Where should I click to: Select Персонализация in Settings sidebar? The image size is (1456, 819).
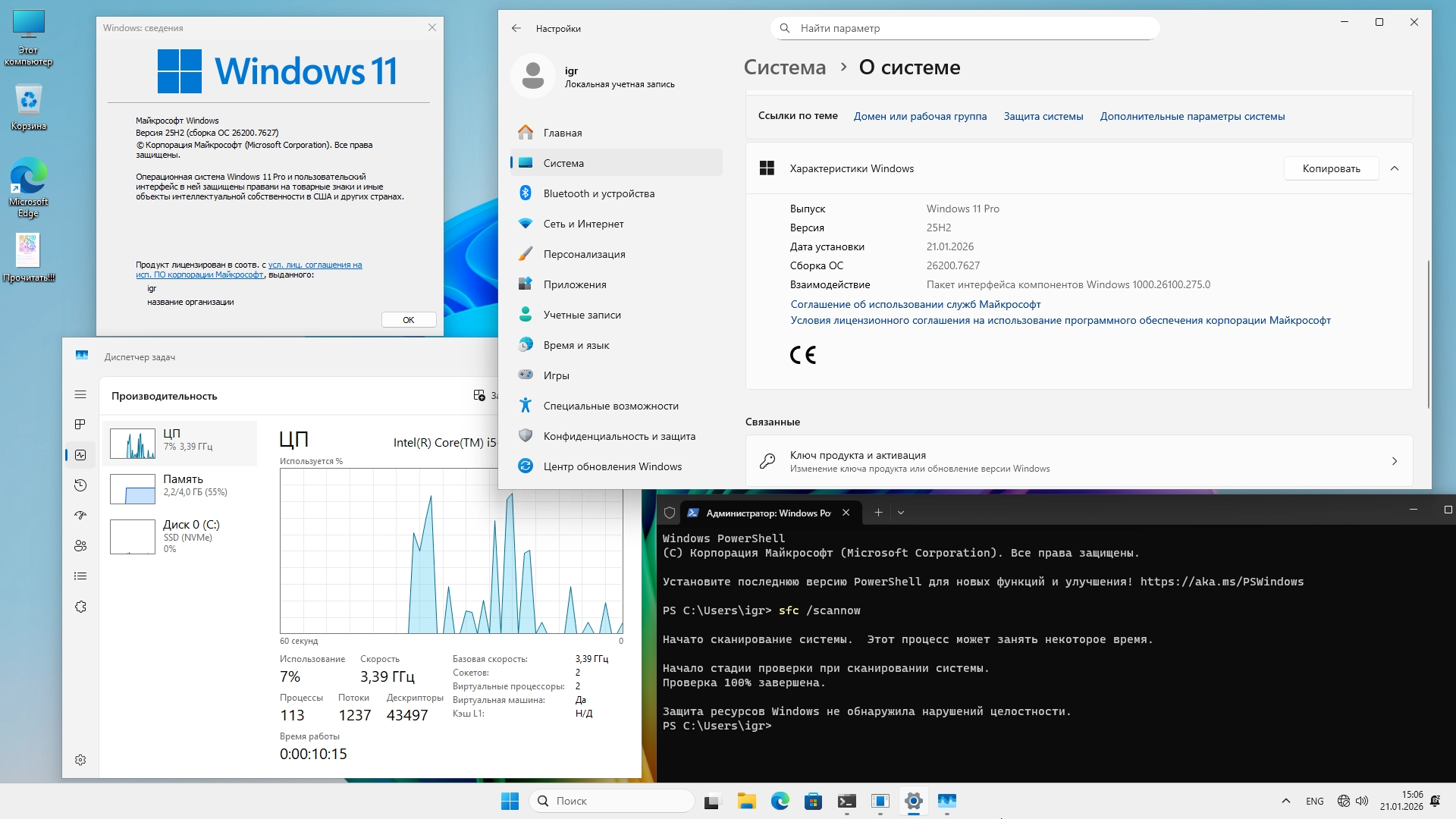click(x=584, y=254)
